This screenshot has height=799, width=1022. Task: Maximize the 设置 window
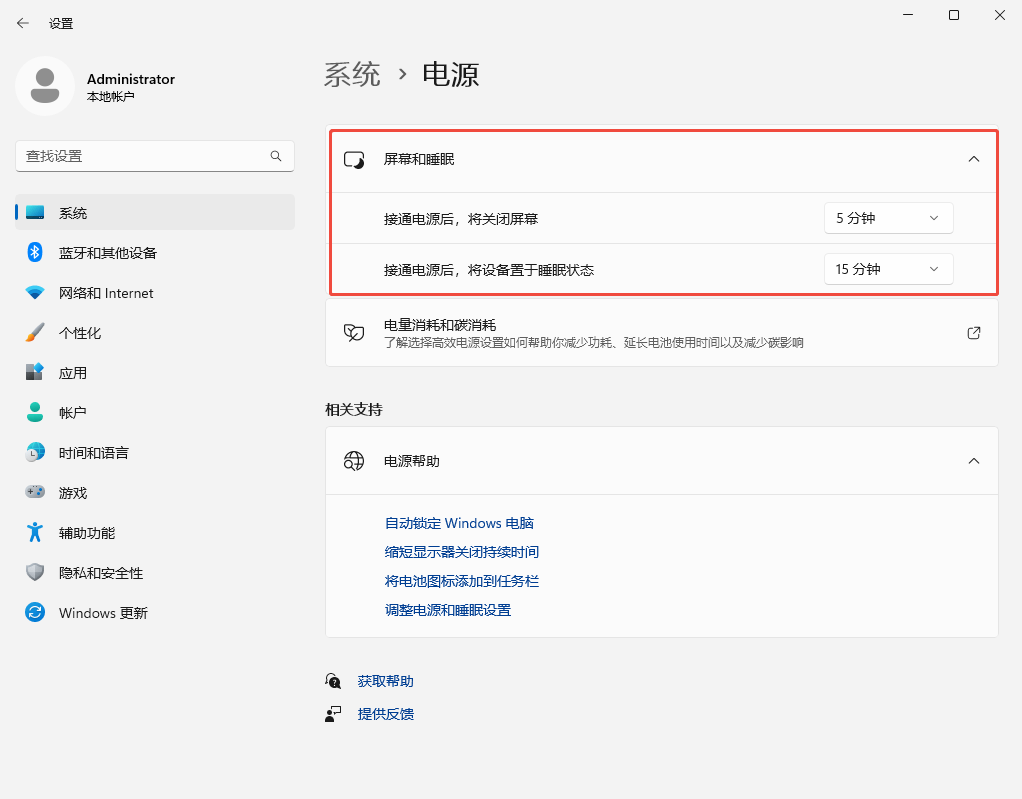click(x=954, y=14)
